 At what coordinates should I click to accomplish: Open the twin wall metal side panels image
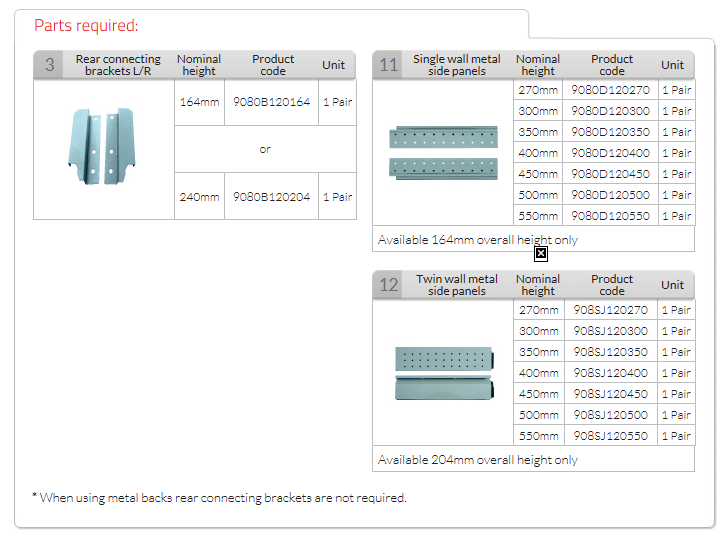pyautogui.click(x=444, y=373)
